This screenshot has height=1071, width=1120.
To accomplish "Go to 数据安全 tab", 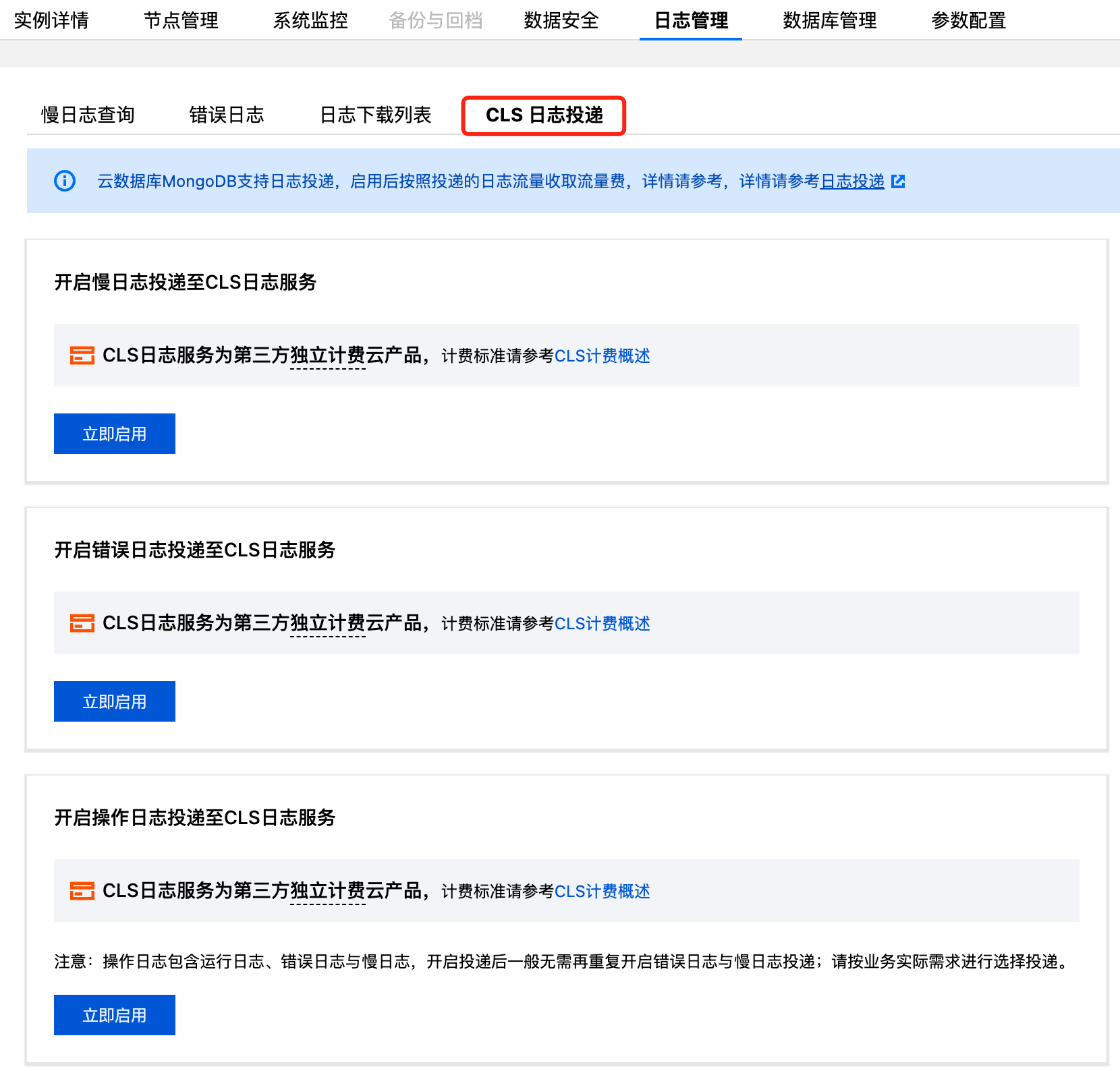I will coord(561,20).
